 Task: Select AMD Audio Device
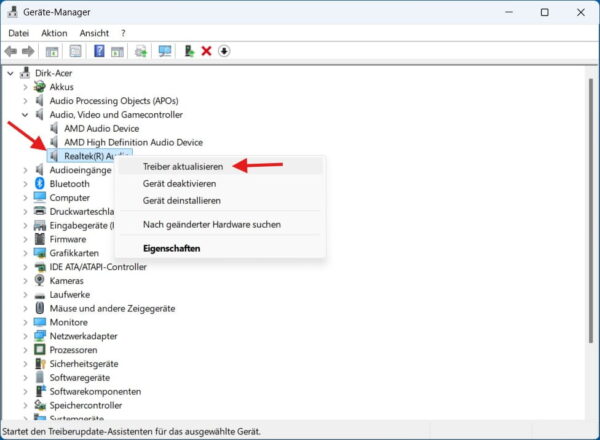(101, 129)
